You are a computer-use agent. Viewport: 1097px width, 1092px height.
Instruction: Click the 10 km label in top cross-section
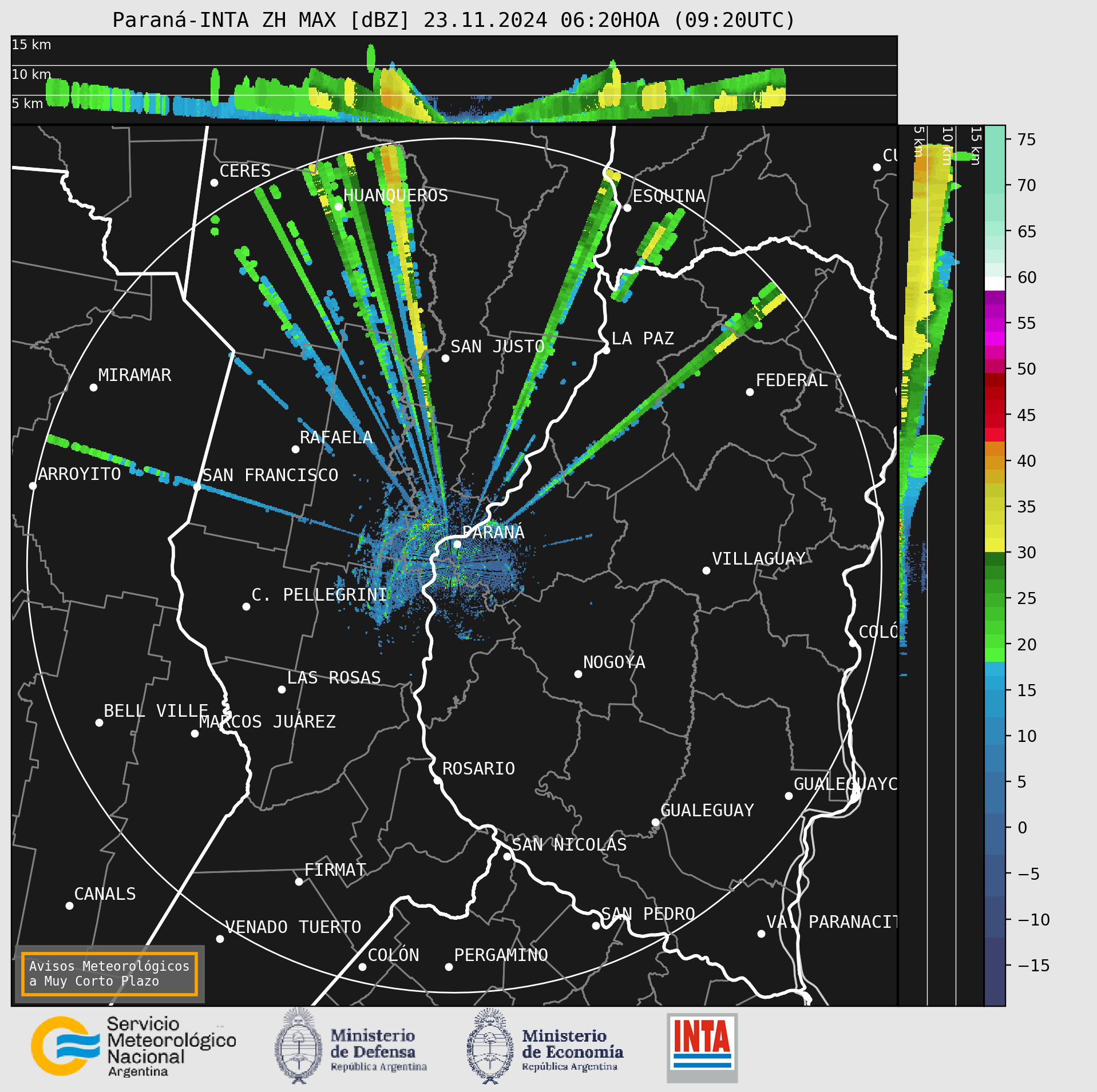point(31,74)
